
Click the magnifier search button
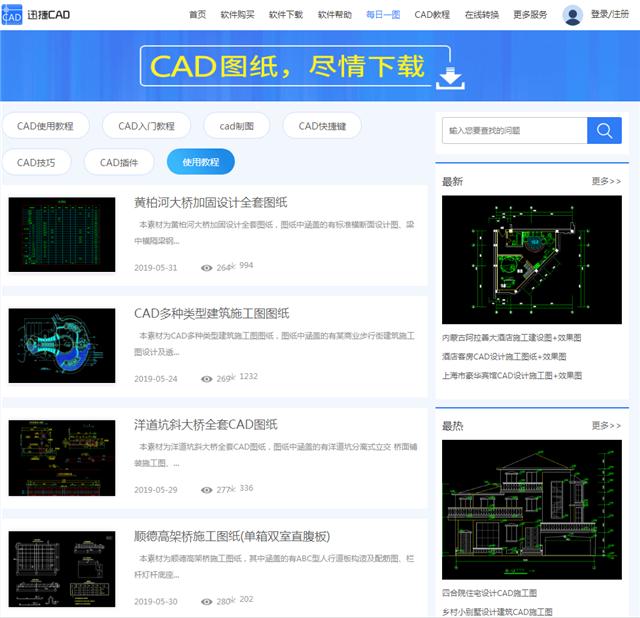604,131
